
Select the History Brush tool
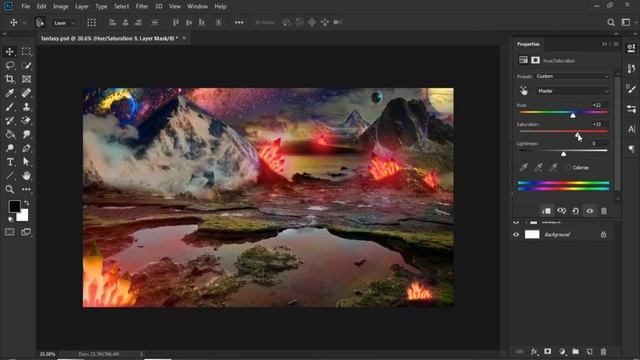(10, 121)
